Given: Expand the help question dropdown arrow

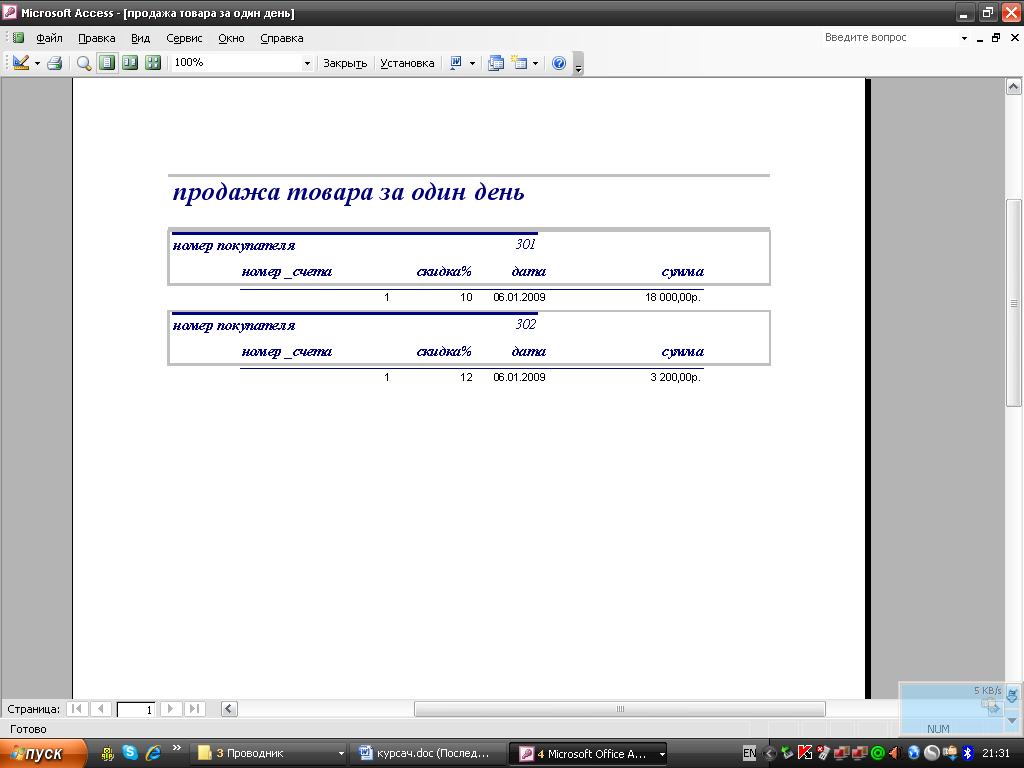Looking at the screenshot, I should 964,38.
